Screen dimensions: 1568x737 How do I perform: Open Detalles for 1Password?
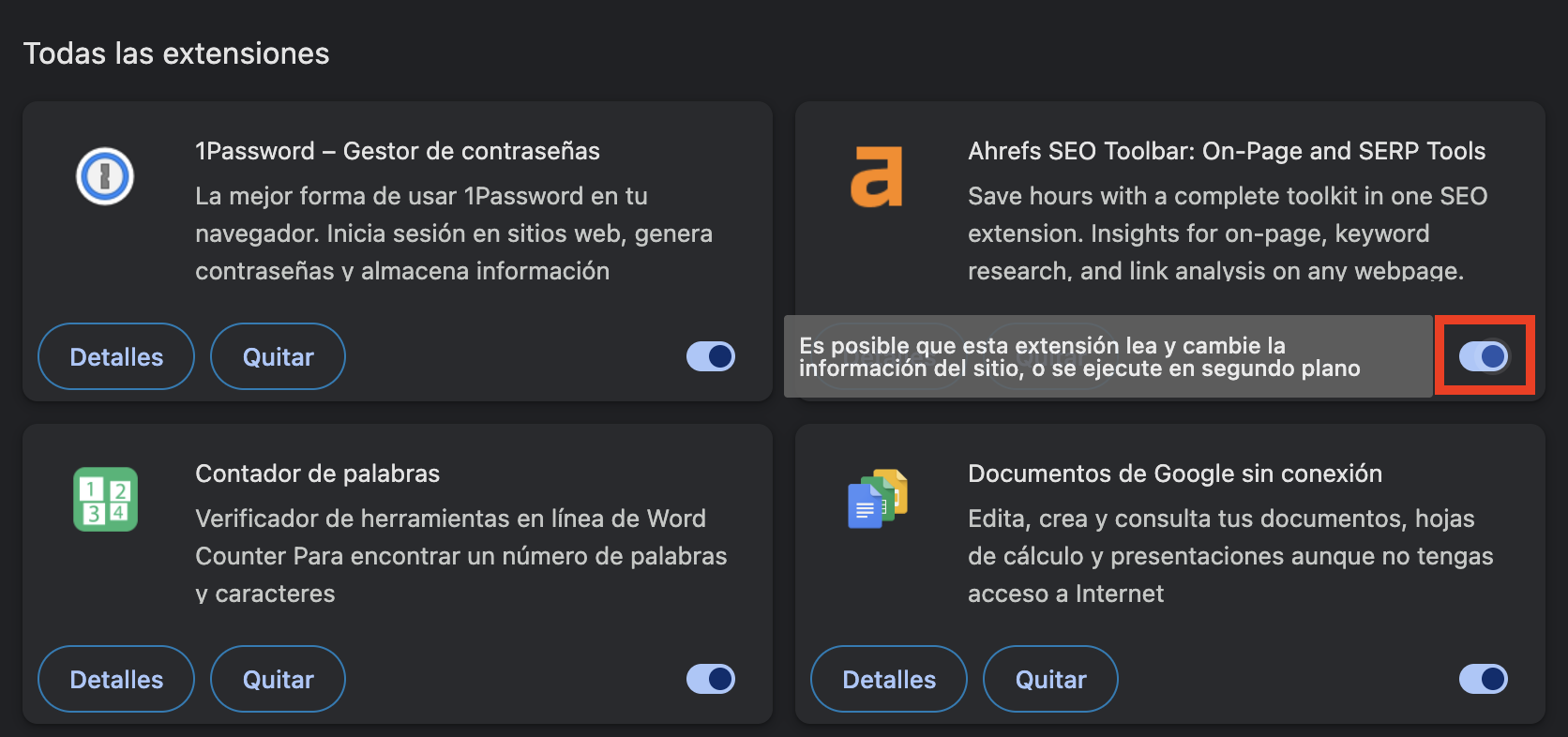pyautogui.click(x=116, y=356)
